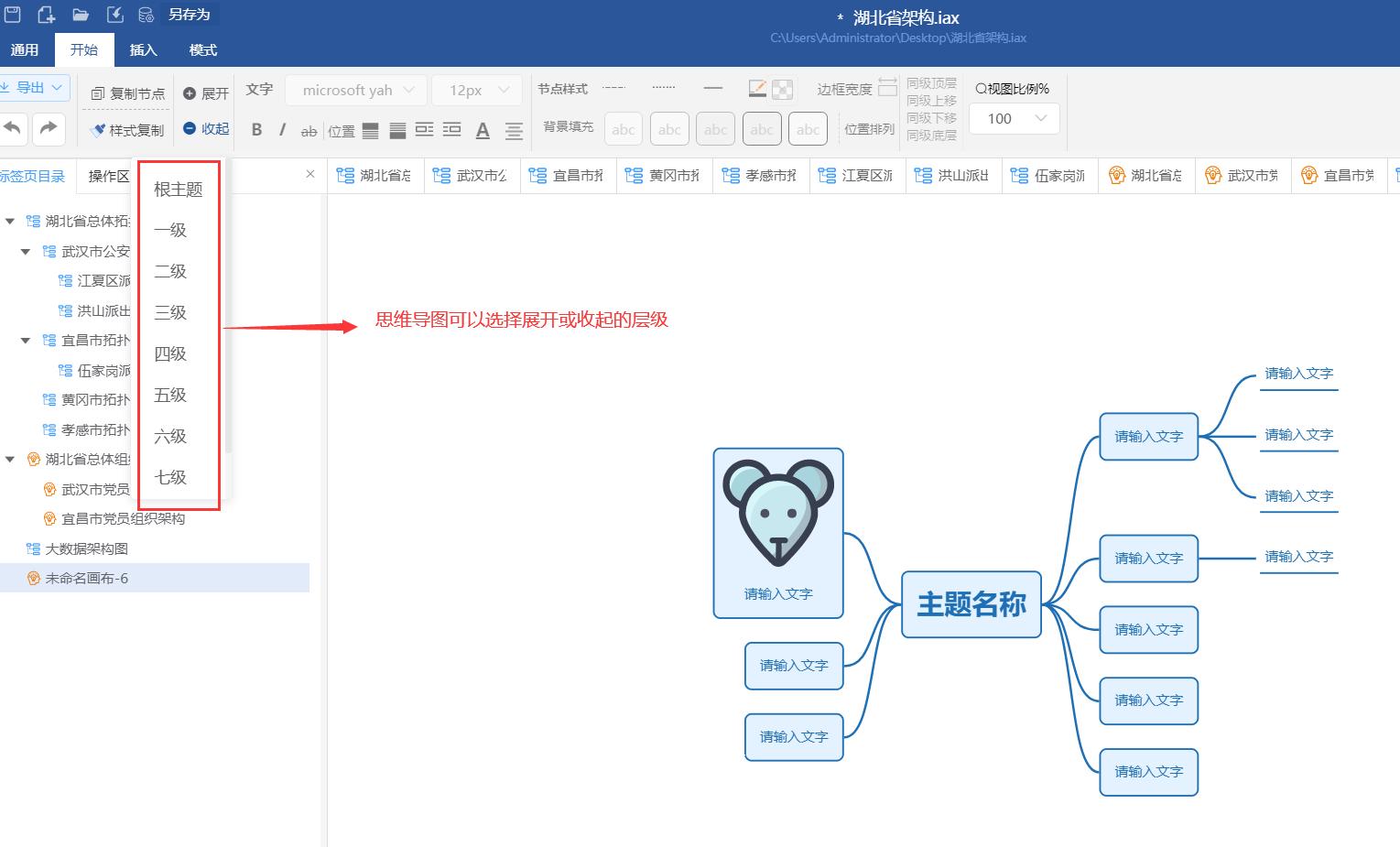Collapse the 湖北省总体拓扑 tree branch

pyautogui.click(x=9, y=220)
